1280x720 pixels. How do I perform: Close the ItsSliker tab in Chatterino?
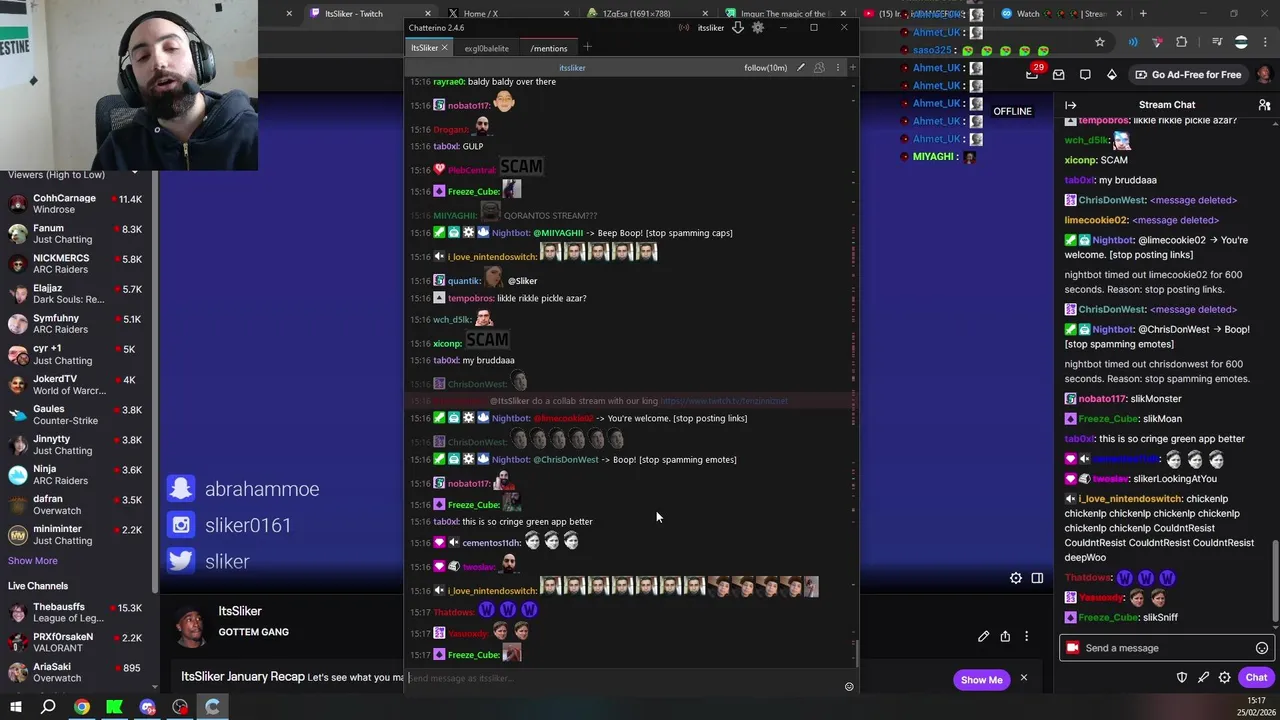(x=445, y=48)
